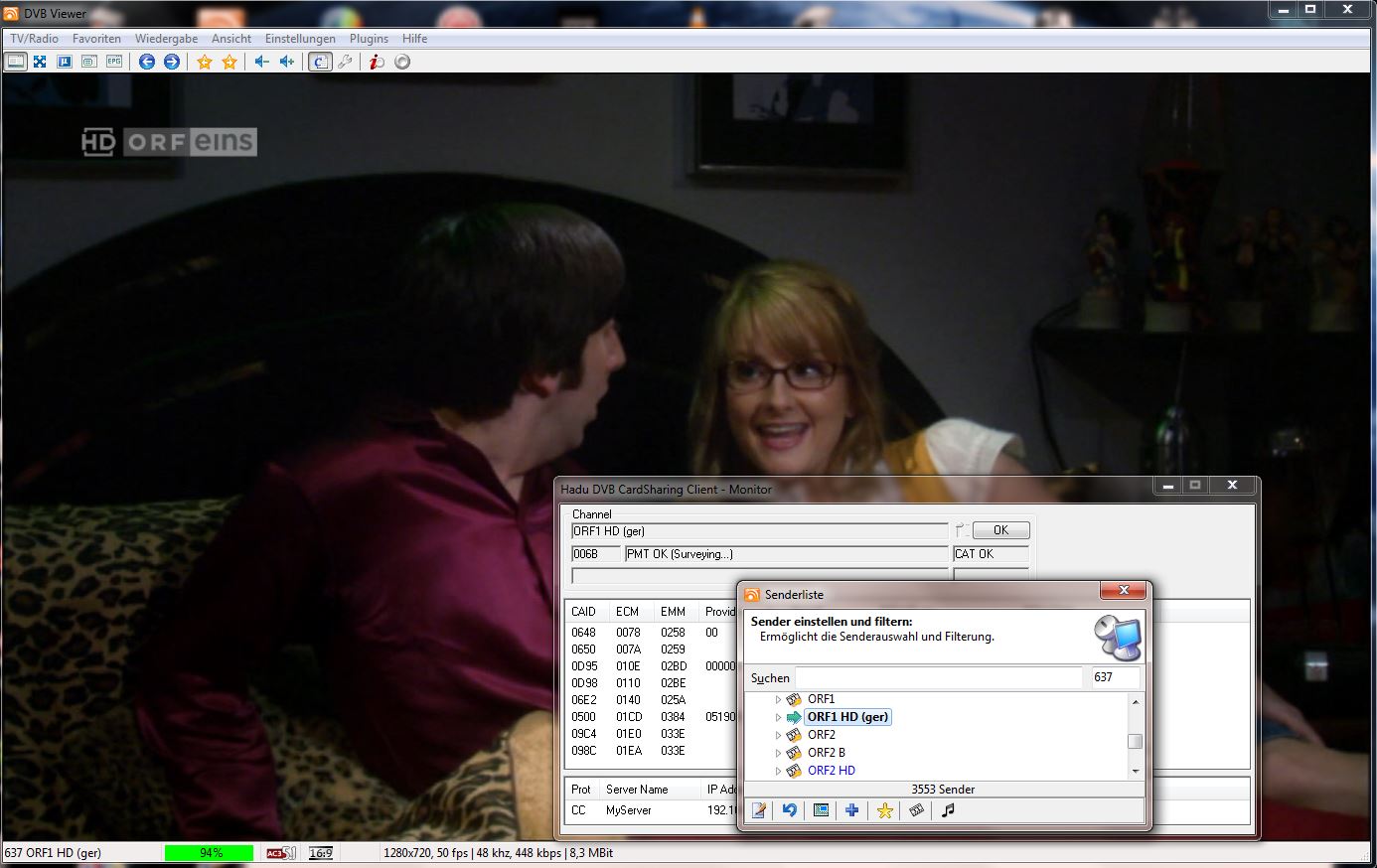The height and width of the screenshot is (868, 1377).
Task: Expand the ORF2 HD channel node
Action: point(778,772)
